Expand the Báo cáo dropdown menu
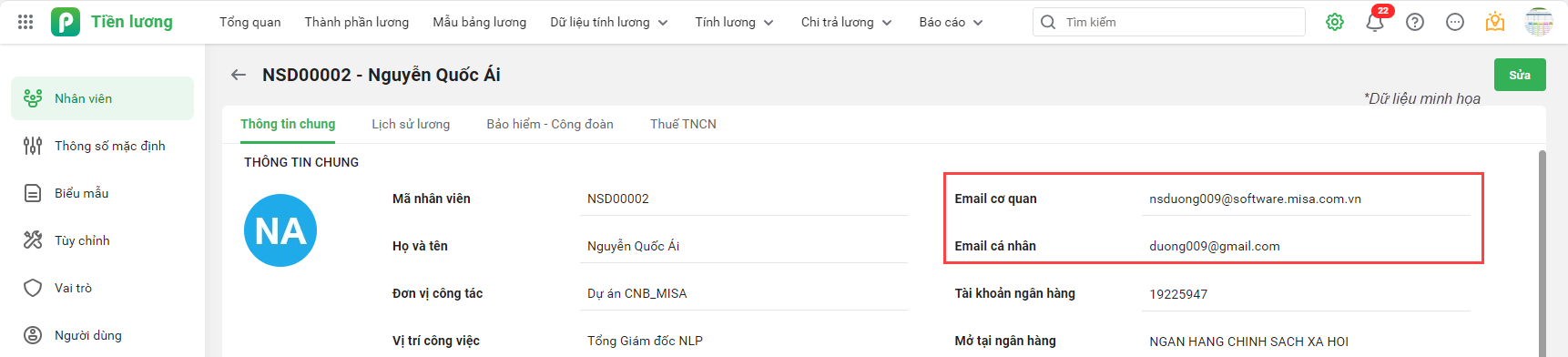The width and height of the screenshot is (1568, 357). (x=951, y=22)
